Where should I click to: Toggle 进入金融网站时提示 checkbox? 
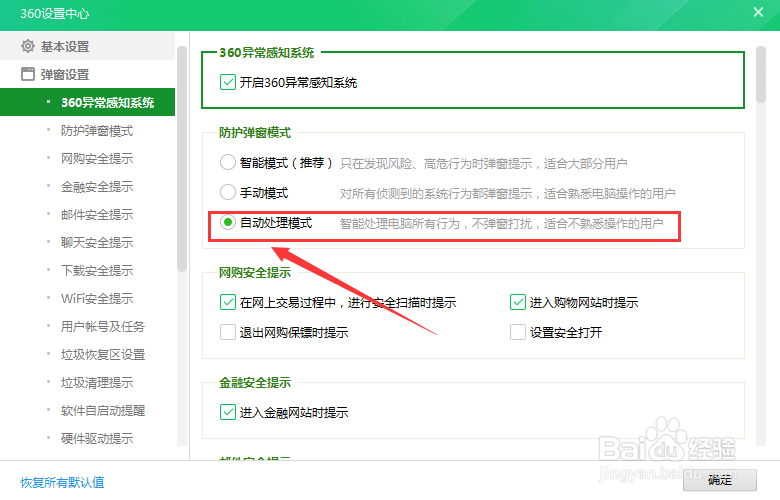[228, 412]
